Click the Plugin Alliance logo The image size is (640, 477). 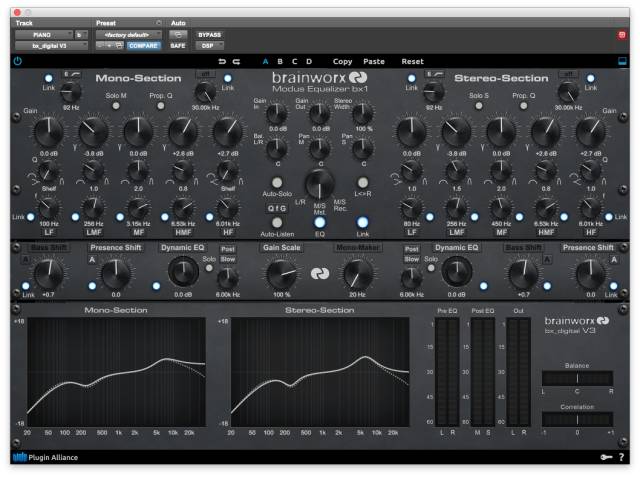tap(45, 457)
